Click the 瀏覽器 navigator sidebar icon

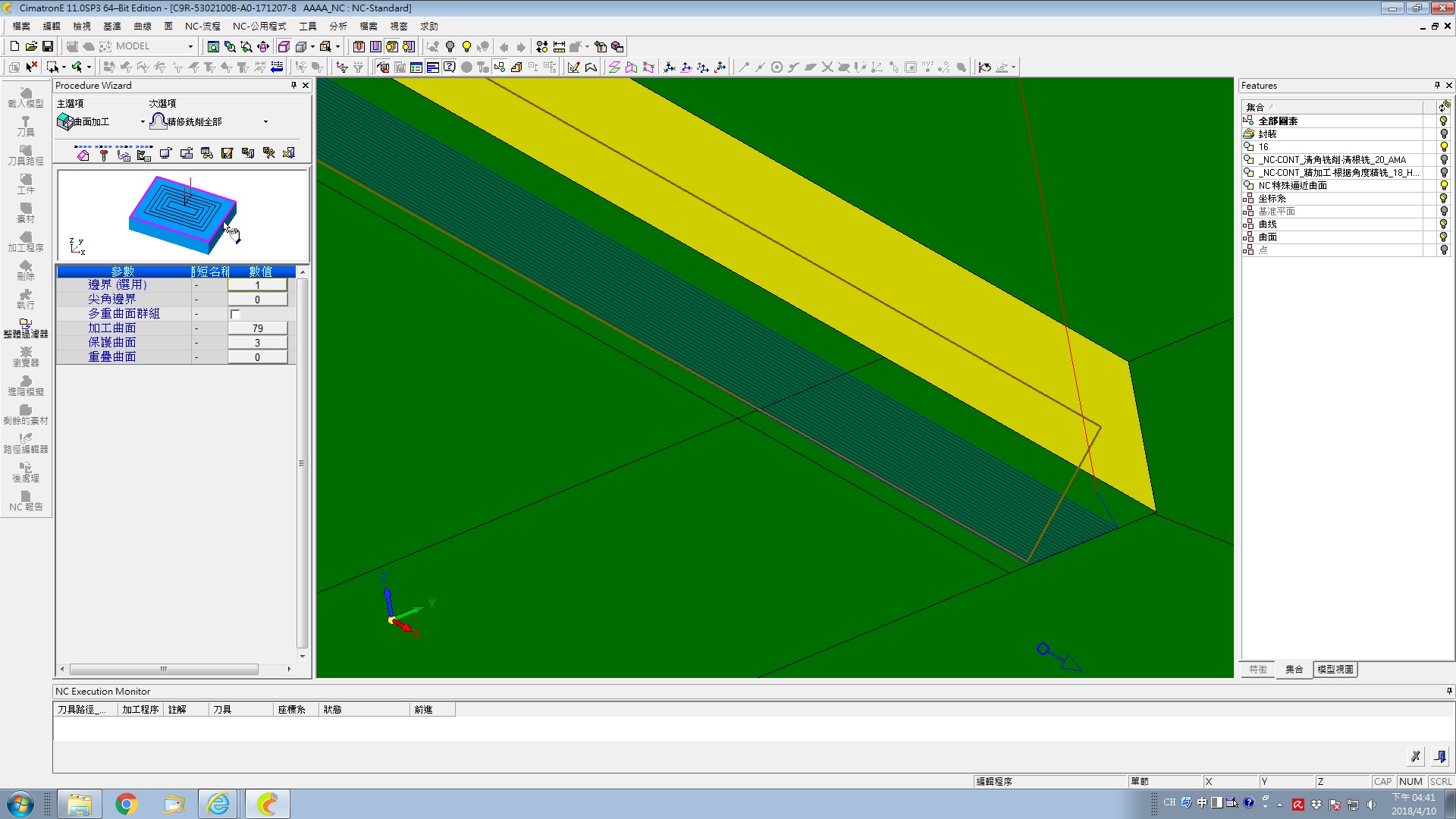(x=26, y=356)
